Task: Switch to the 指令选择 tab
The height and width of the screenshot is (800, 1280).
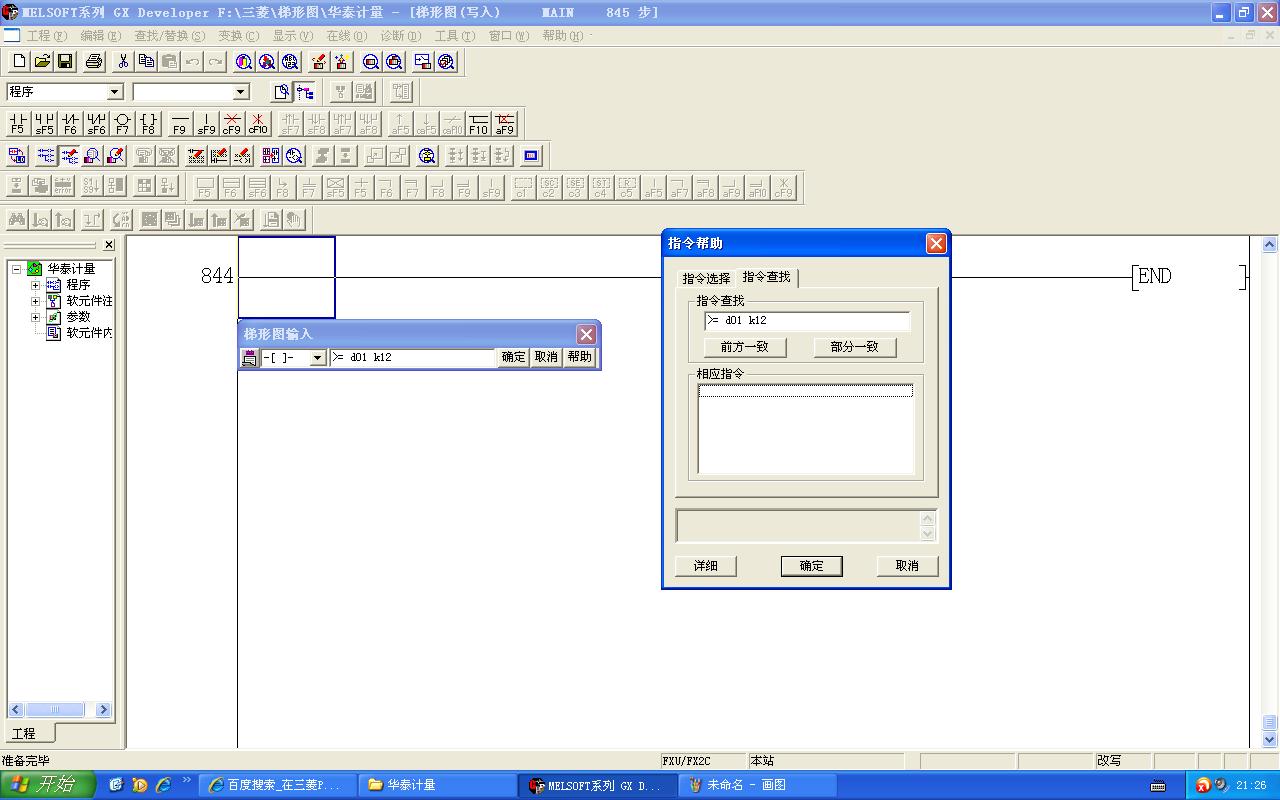Action: (x=706, y=279)
